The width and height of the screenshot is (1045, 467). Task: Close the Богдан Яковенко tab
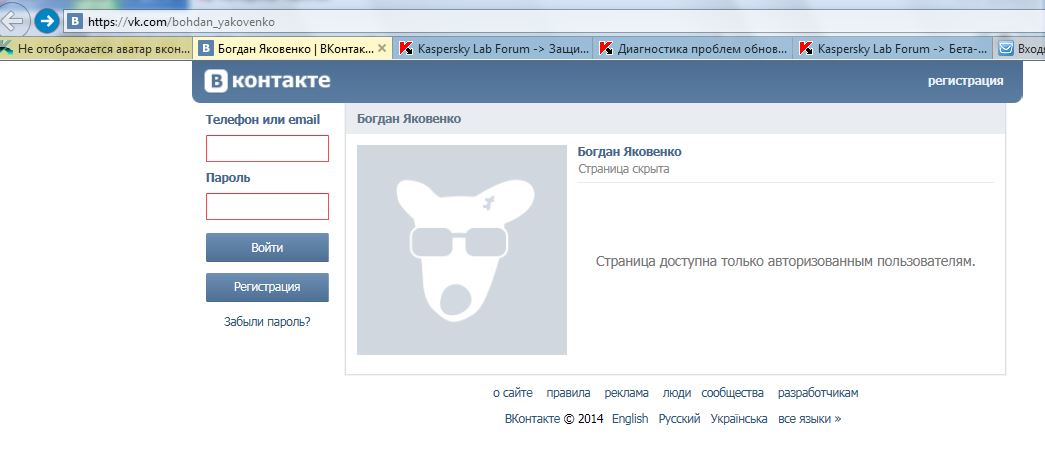[x=382, y=48]
